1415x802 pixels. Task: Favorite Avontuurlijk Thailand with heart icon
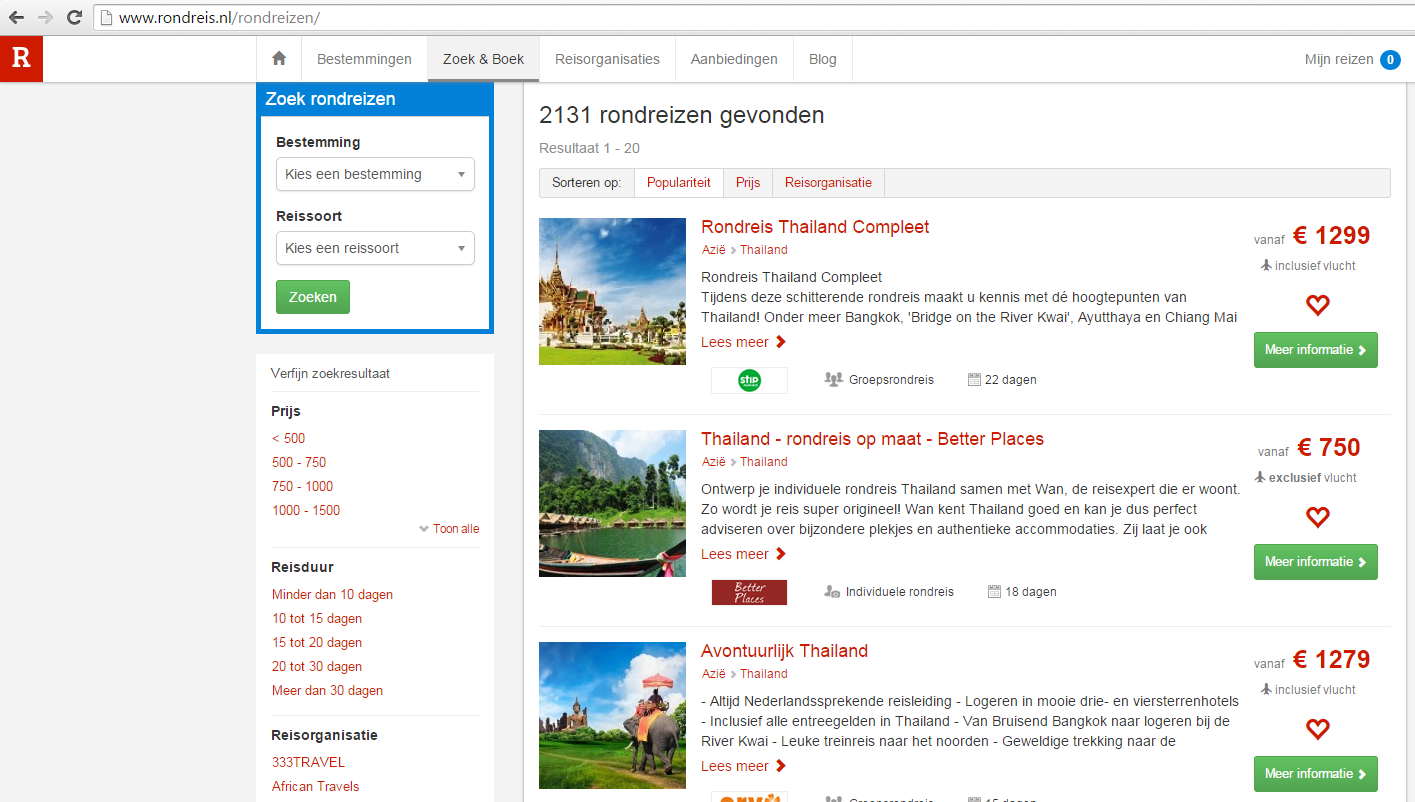point(1317,729)
